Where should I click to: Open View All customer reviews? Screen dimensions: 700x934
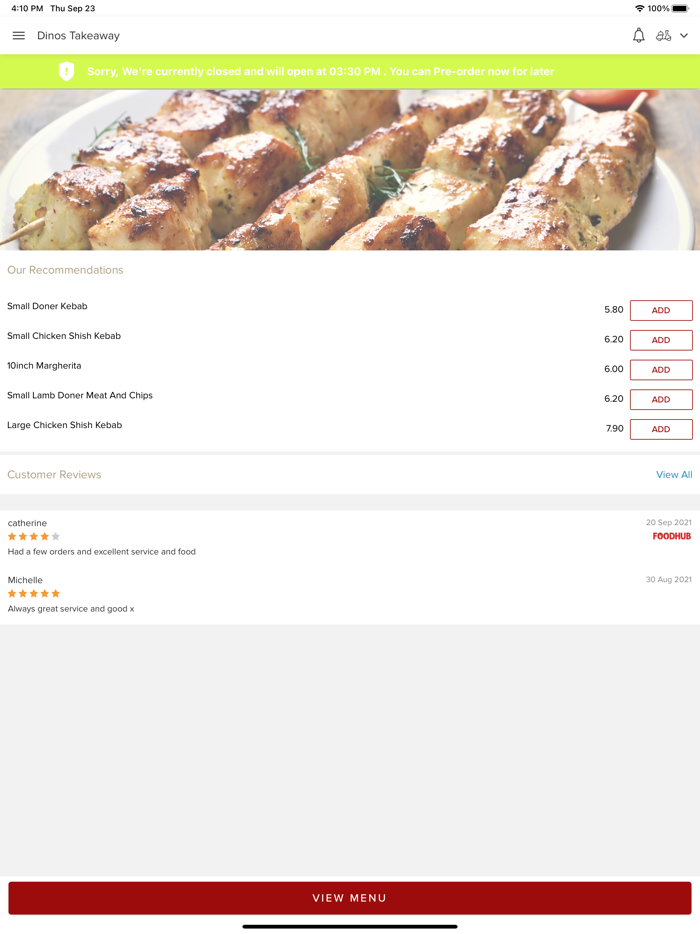pyautogui.click(x=674, y=474)
